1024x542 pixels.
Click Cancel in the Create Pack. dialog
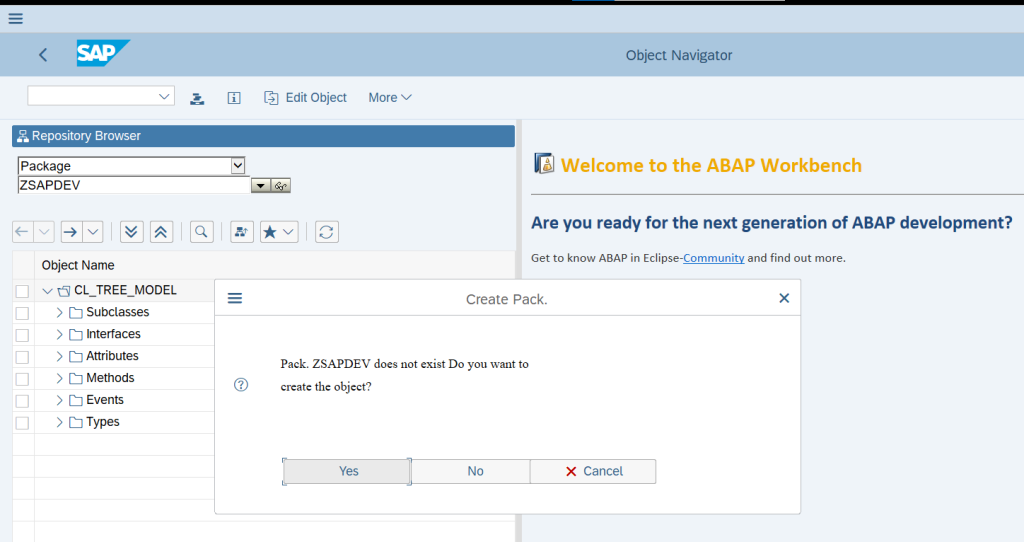point(593,471)
